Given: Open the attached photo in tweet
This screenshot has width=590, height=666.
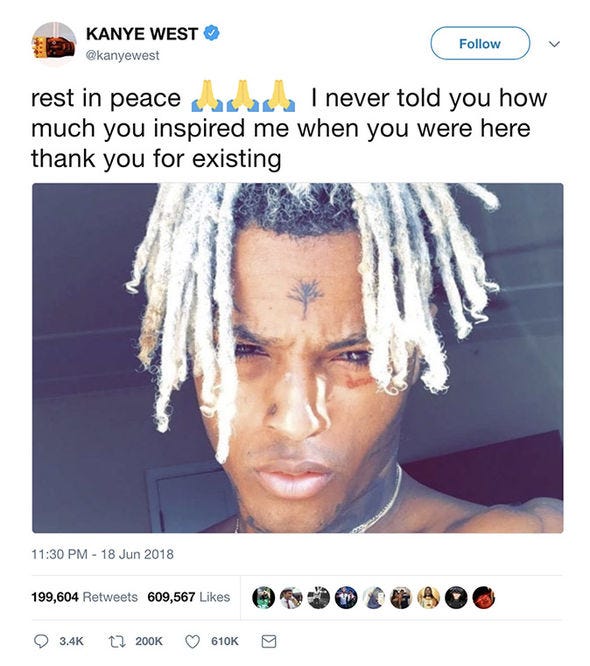Looking at the screenshot, I should [298, 358].
